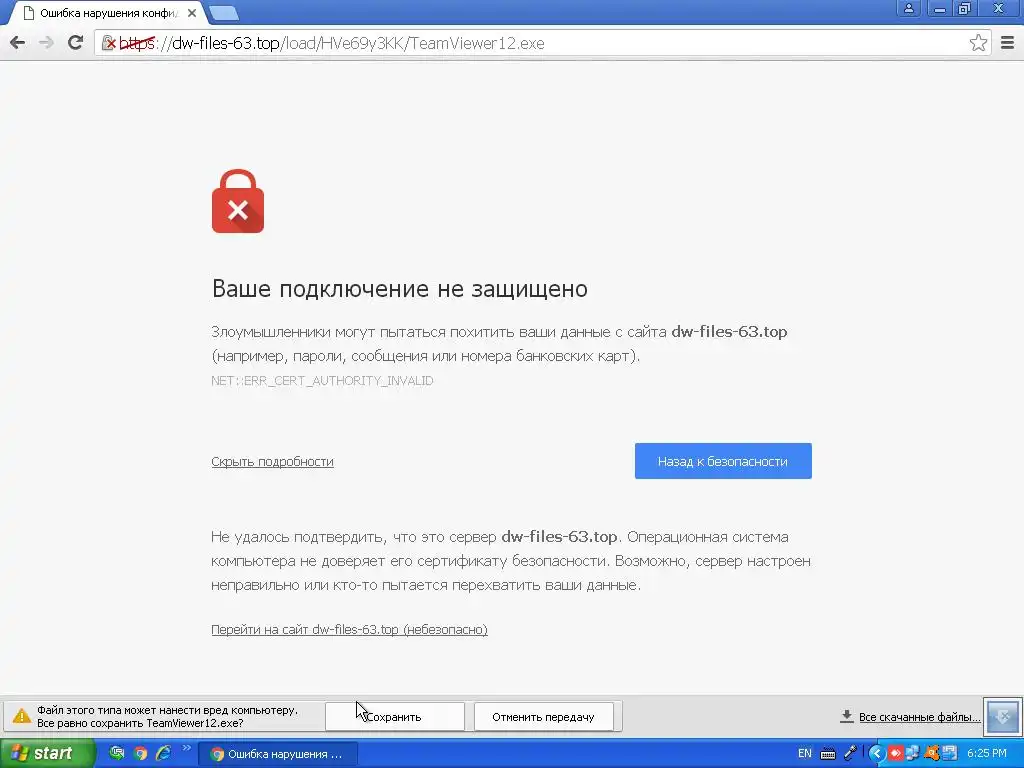This screenshot has height=768, width=1024.
Task: Reload the page with the refresh icon
Action: pyautogui.click(x=76, y=43)
